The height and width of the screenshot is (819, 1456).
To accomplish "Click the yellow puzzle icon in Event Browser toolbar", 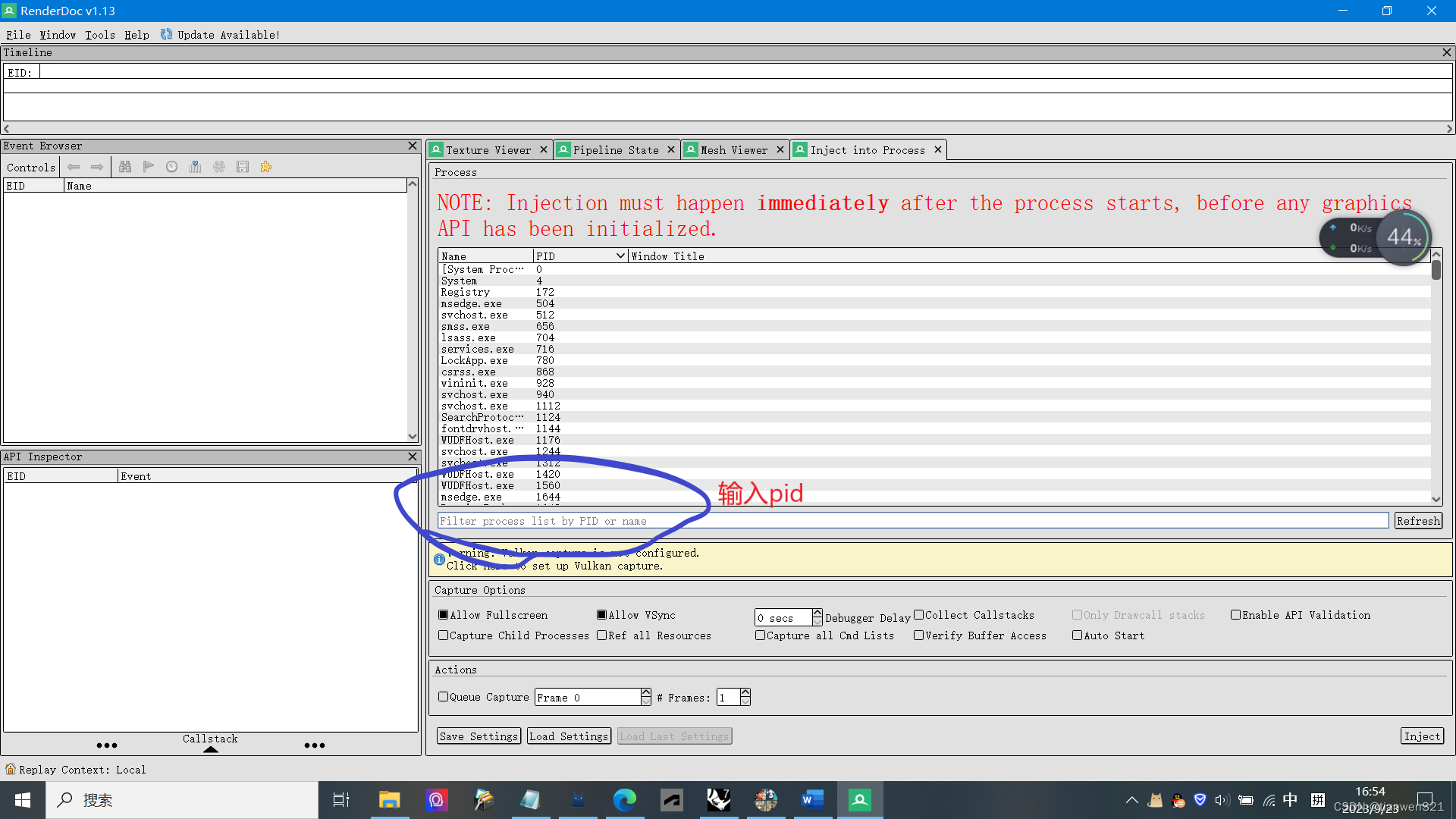I will point(265,167).
